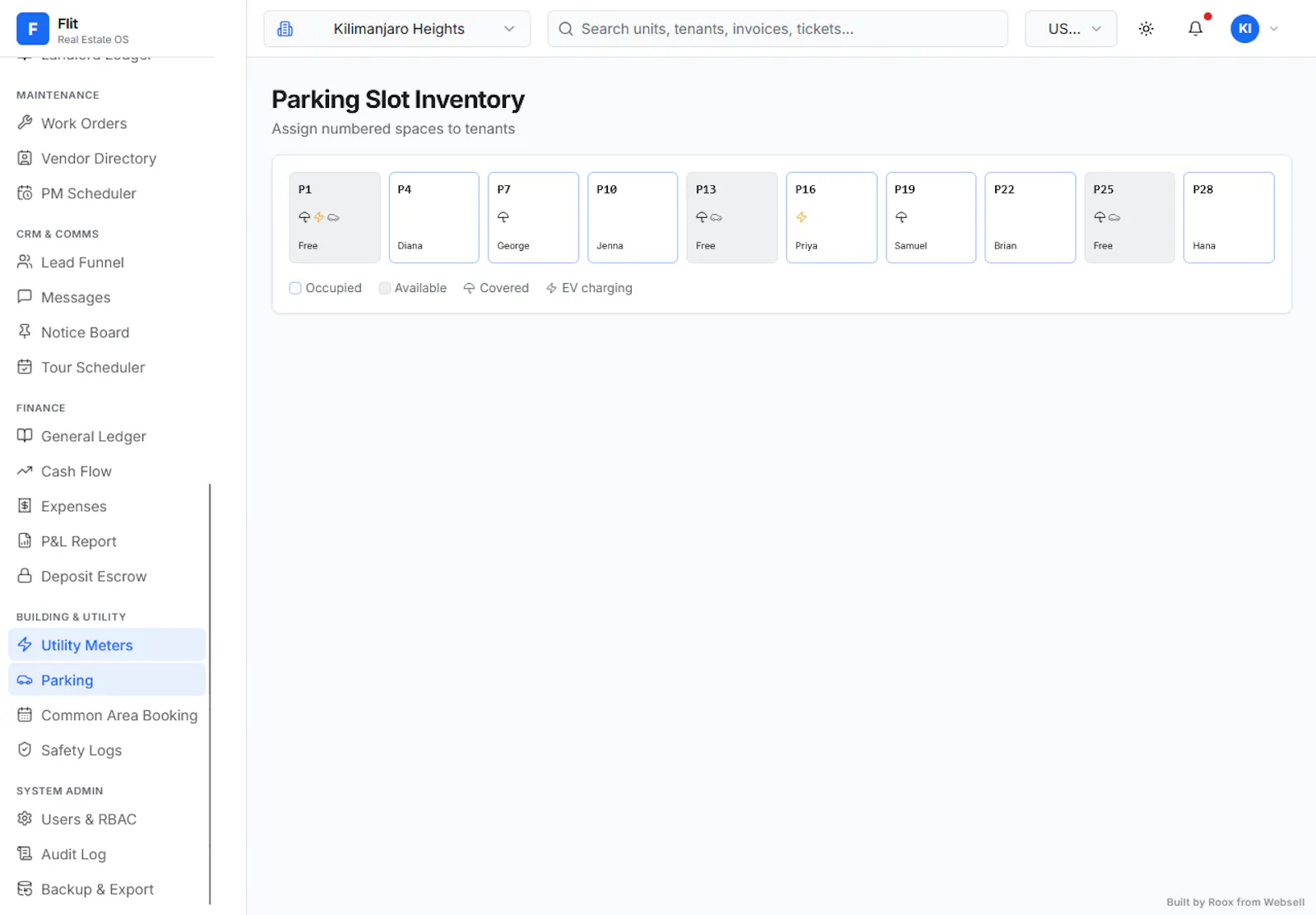Select free parking slot P25
The width and height of the screenshot is (1316, 915).
(1129, 217)
